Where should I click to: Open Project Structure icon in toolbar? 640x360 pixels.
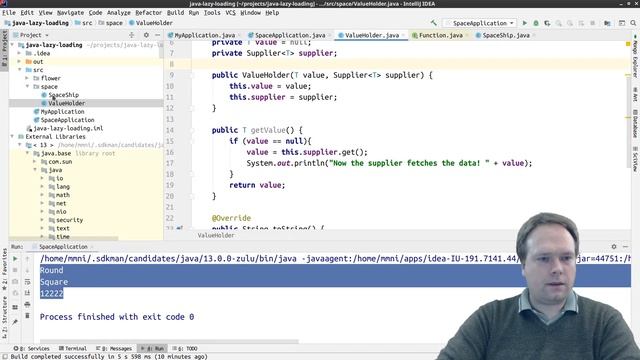[607, 23]
